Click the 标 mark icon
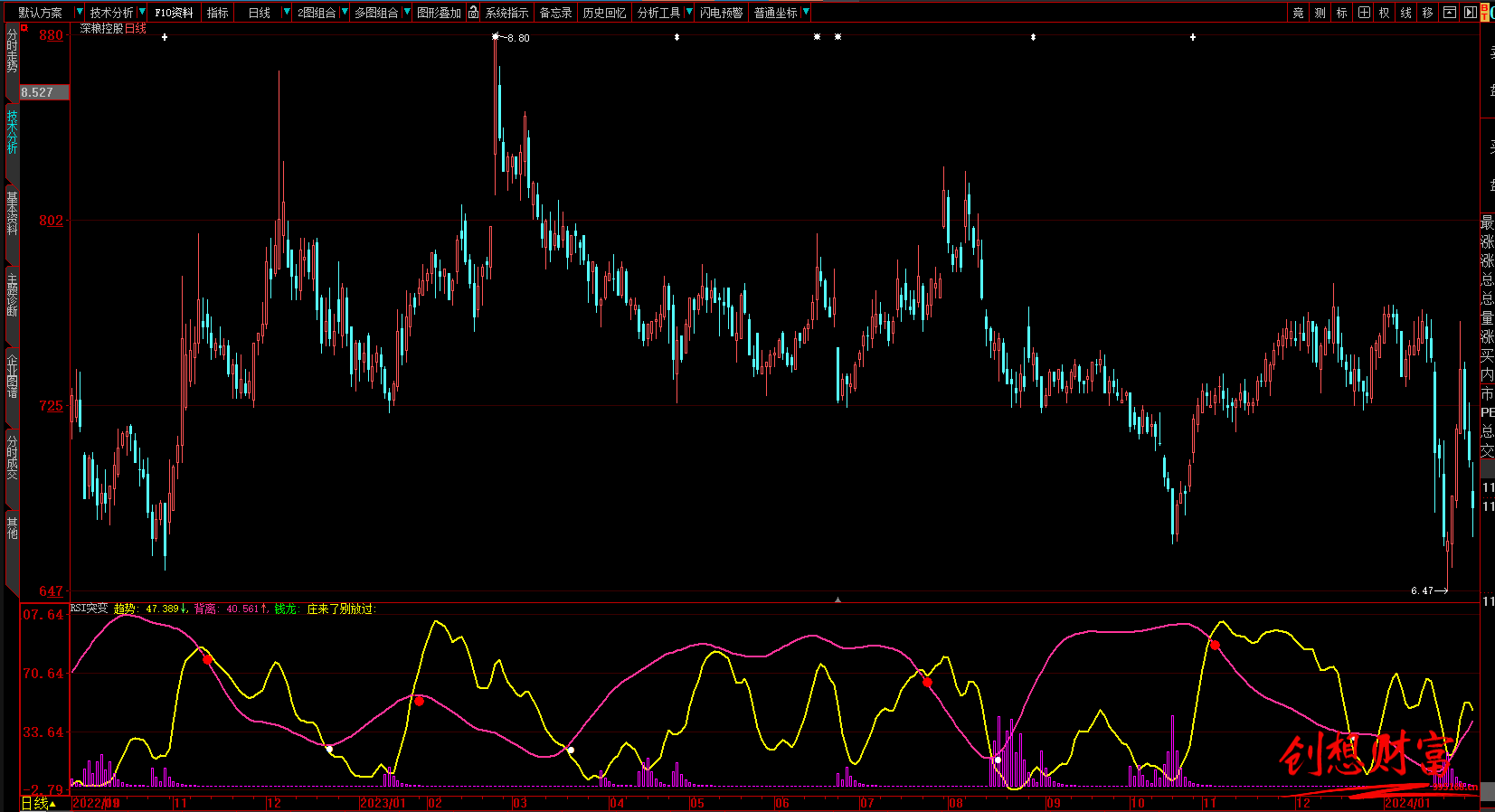 click(1342, 13)
